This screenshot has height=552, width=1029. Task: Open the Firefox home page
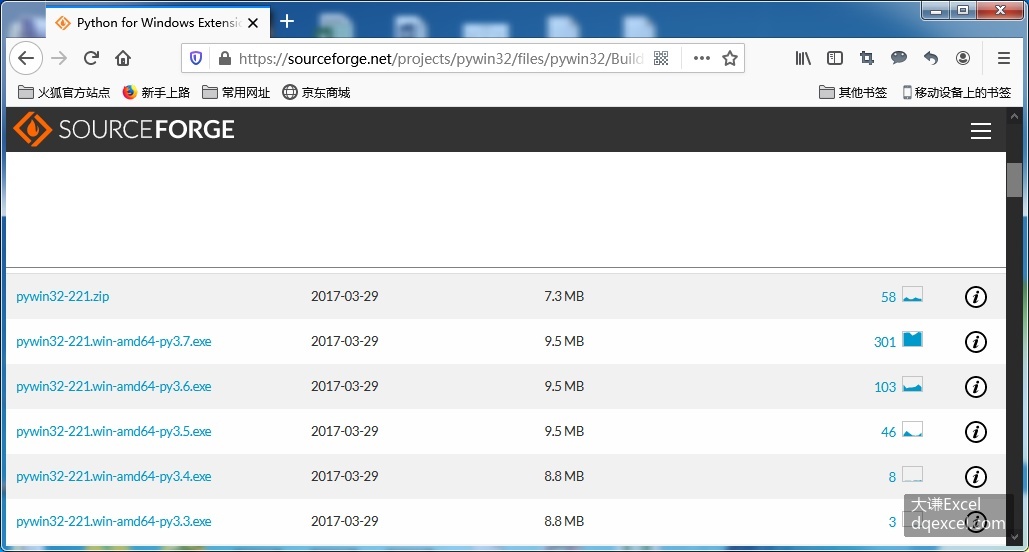(x=123, y=58)
